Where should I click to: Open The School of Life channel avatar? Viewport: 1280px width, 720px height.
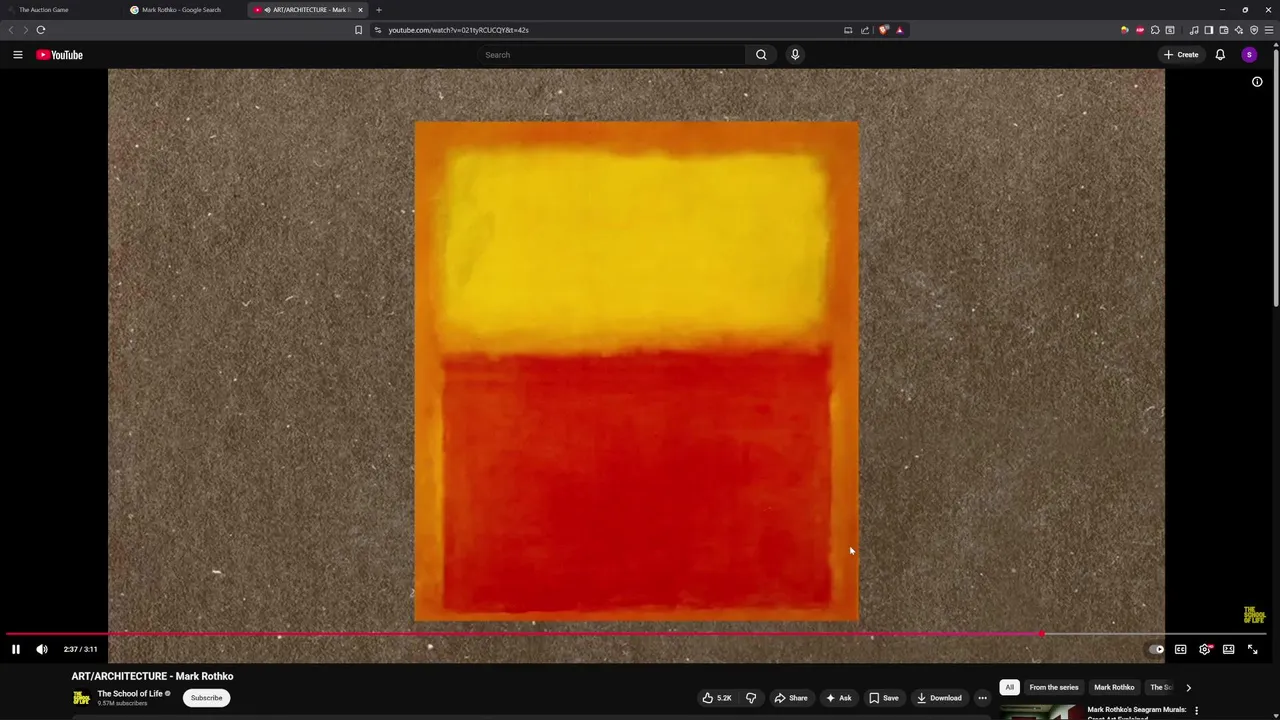point(81,698)
